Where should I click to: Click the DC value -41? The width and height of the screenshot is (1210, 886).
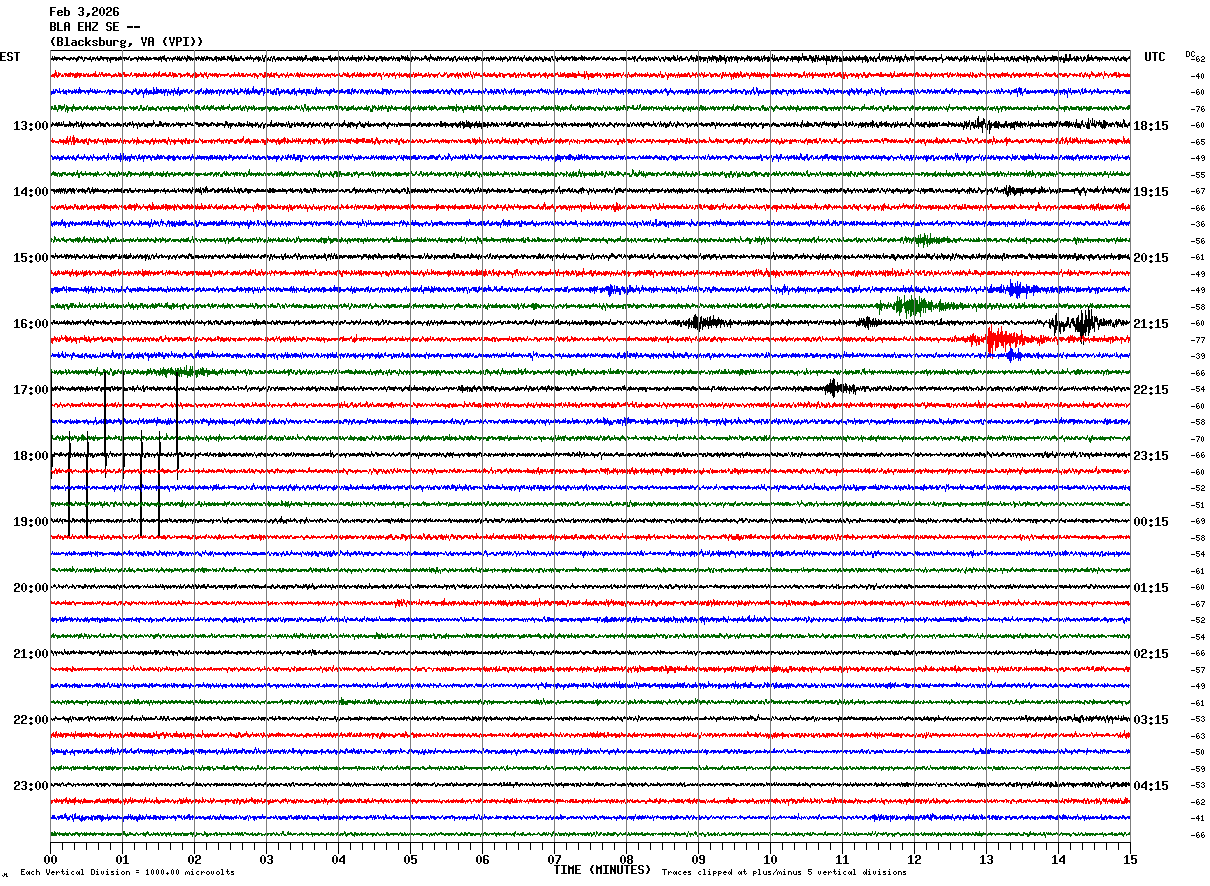(1198, 818)
